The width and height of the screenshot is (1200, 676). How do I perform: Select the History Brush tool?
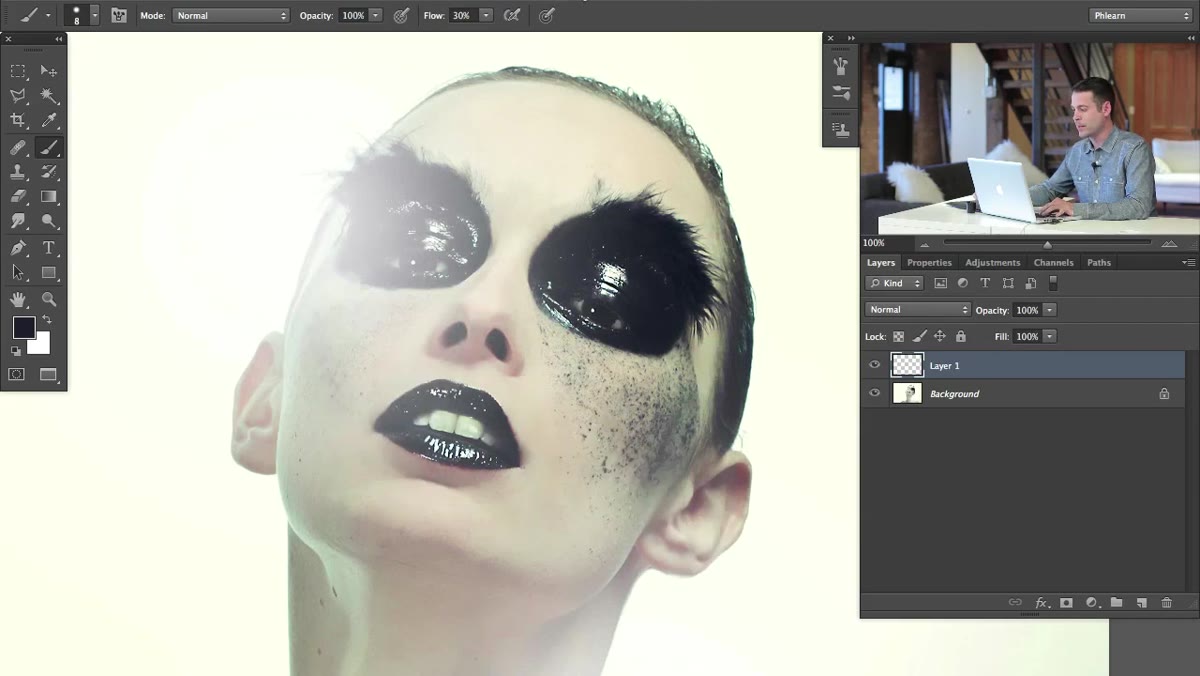pyautogui.click(x=48, y=172)
